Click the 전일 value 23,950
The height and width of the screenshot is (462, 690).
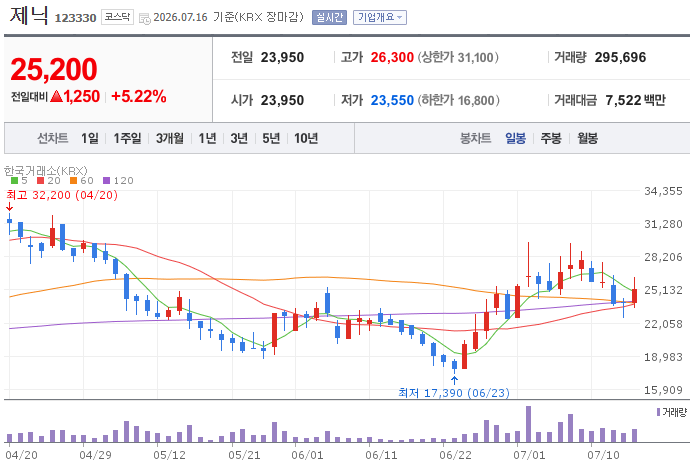tap(282, 57)
